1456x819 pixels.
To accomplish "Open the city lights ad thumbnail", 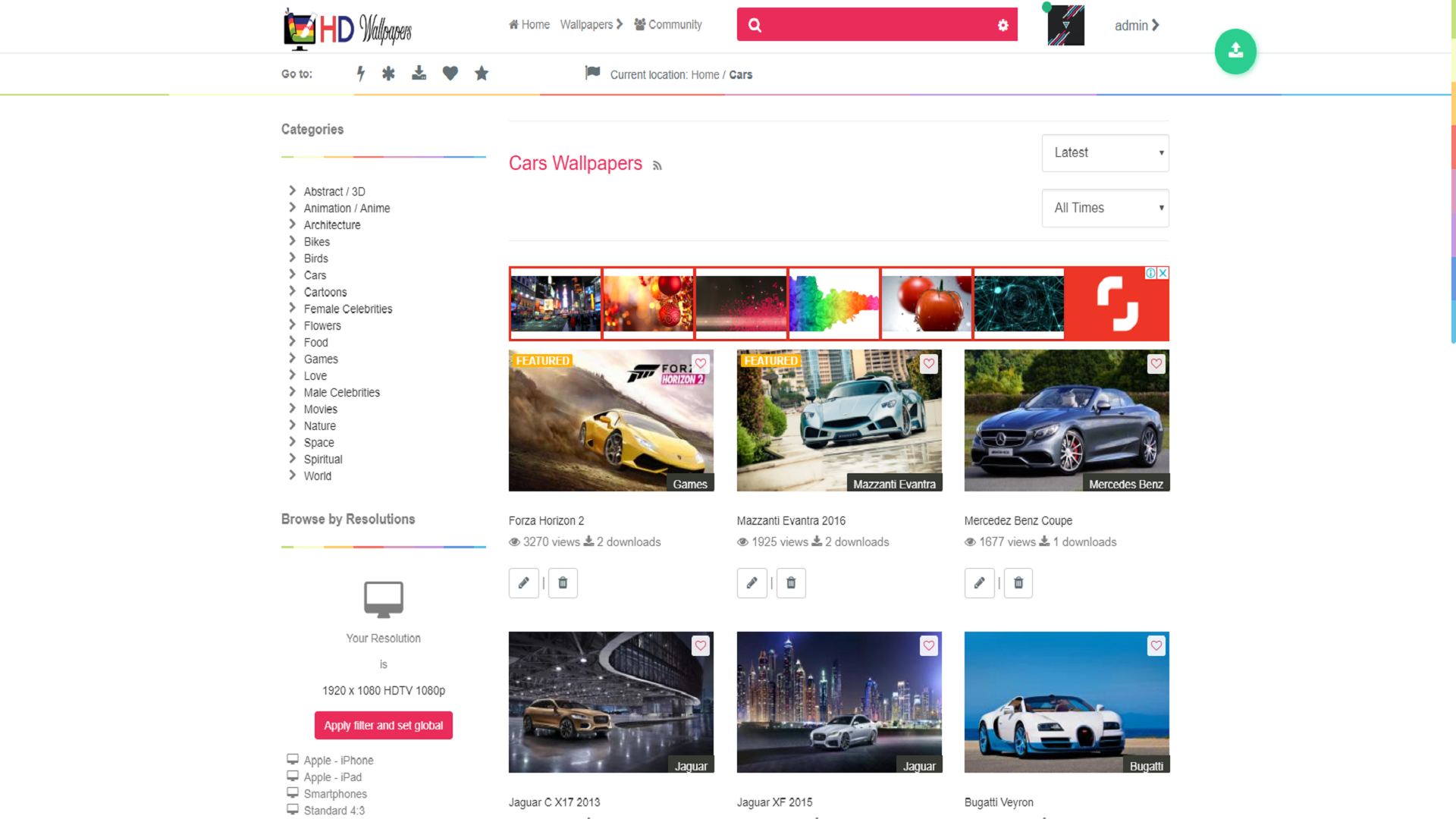I will pyautogui.click(x=555, y=303).
